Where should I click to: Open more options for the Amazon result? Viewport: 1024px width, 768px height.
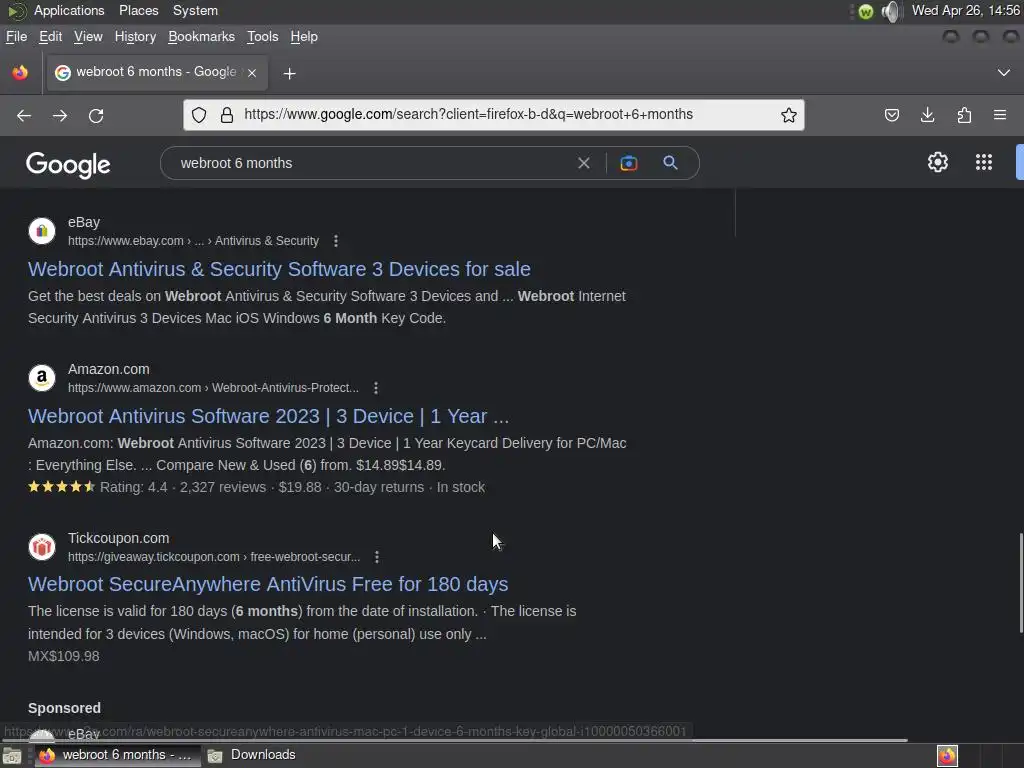point(376,388)
